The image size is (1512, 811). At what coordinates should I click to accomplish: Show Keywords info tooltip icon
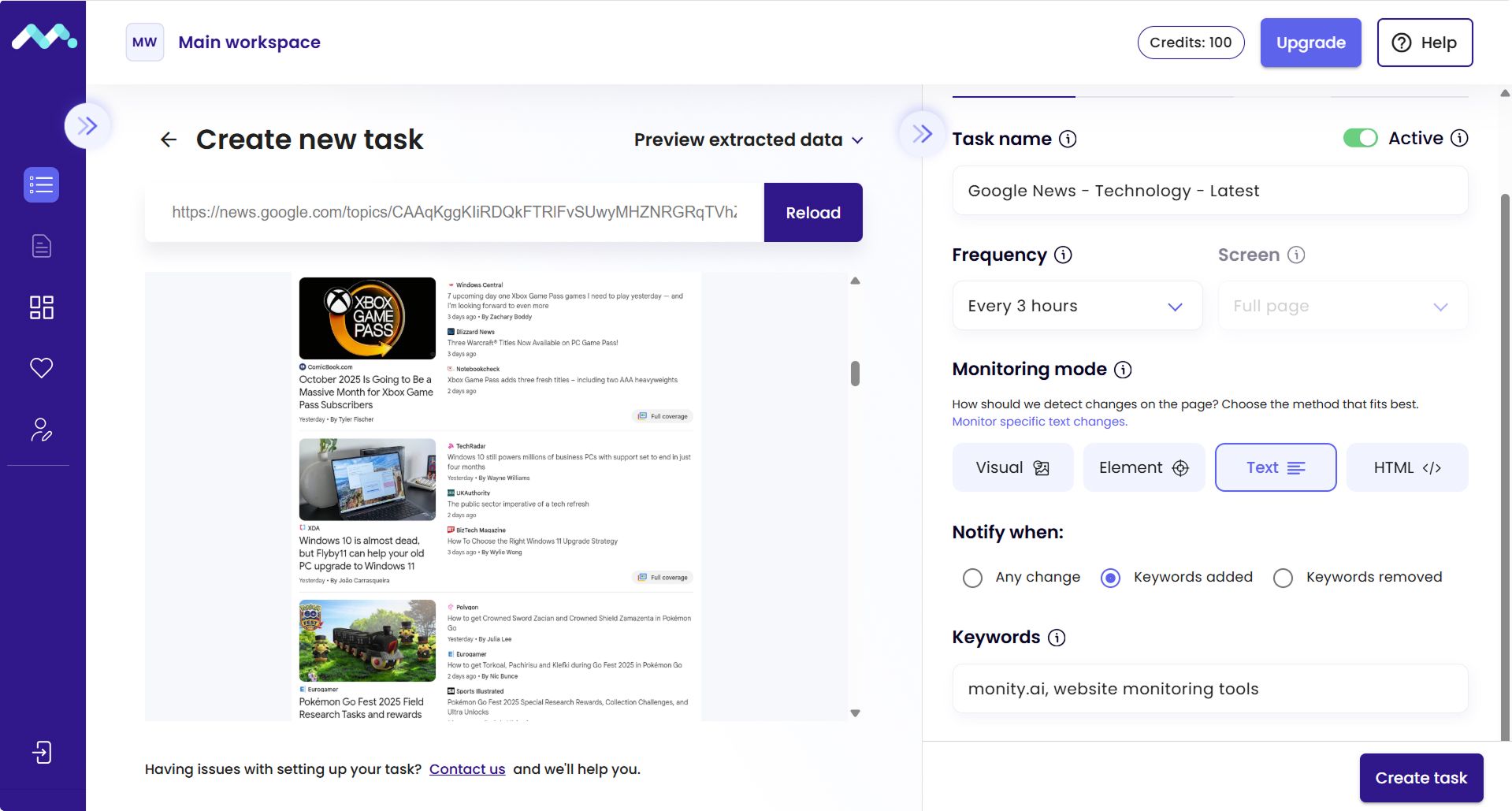[x=1057, y=638]
